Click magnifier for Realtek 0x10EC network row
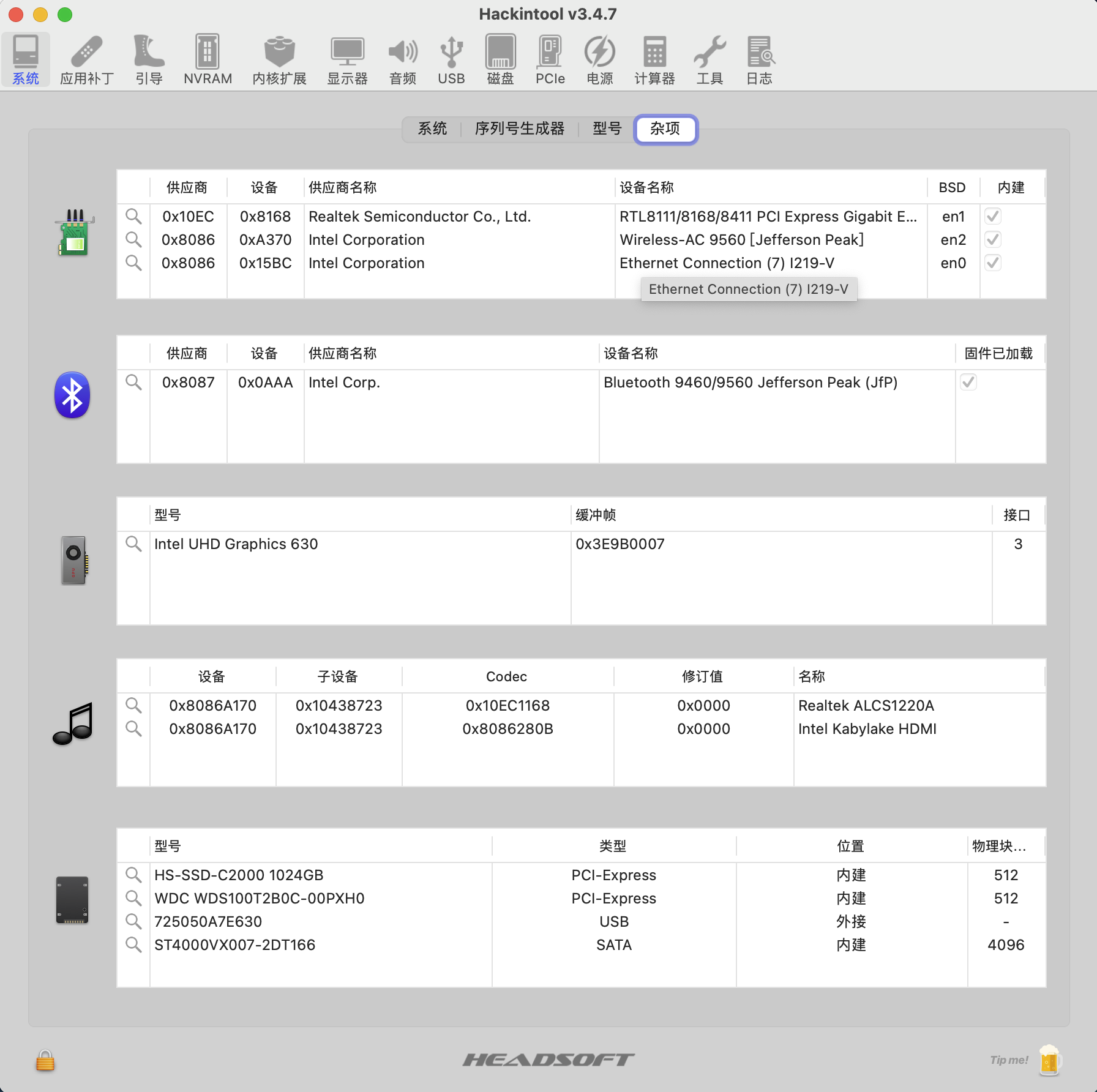The height and width of the screenshot is (1092, 1097). [x=133, y=216]
